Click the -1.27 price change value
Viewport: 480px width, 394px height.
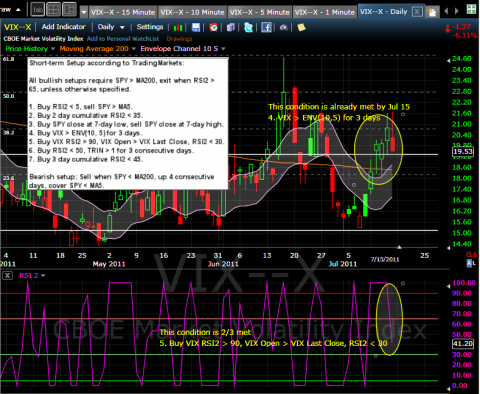point(462,27)
